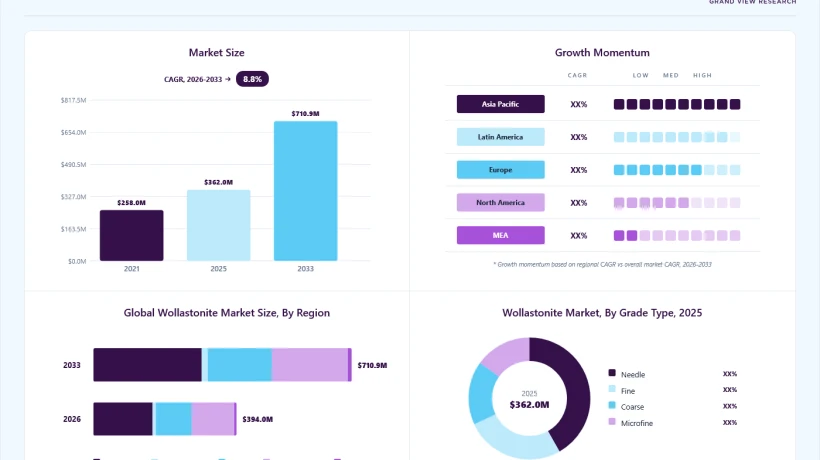
Task: Click the Coarse legend color swatch
Action: click(612, 405)
